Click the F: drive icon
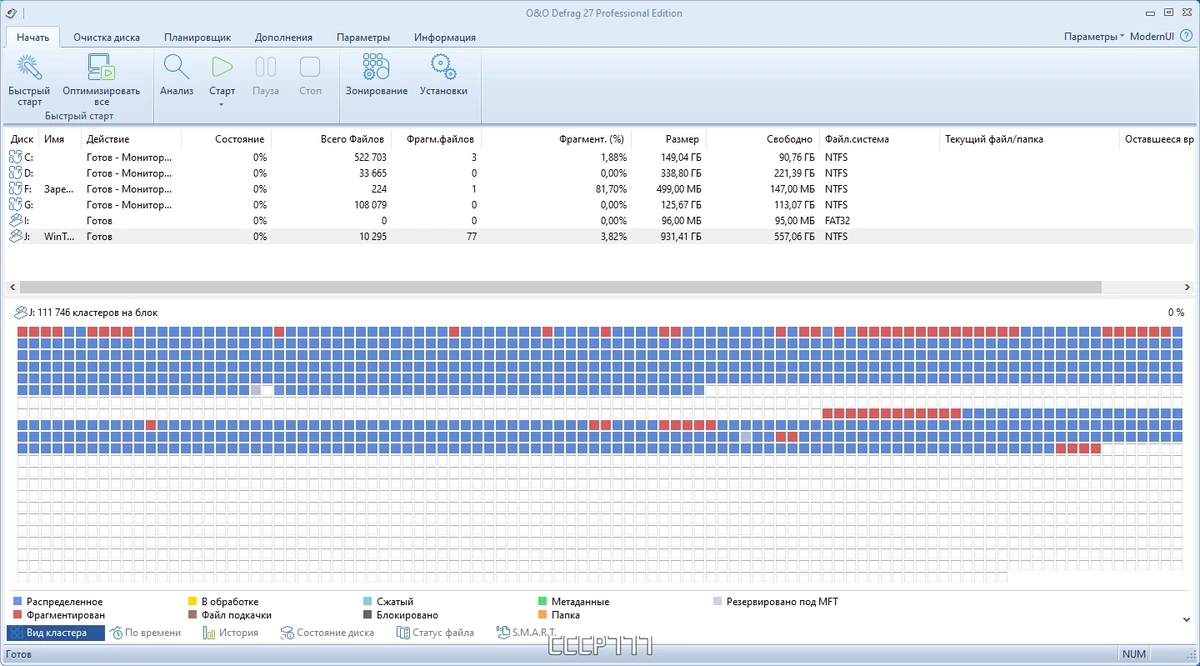Viewport: 1200px width, 666px height. [x=15, y=189]
